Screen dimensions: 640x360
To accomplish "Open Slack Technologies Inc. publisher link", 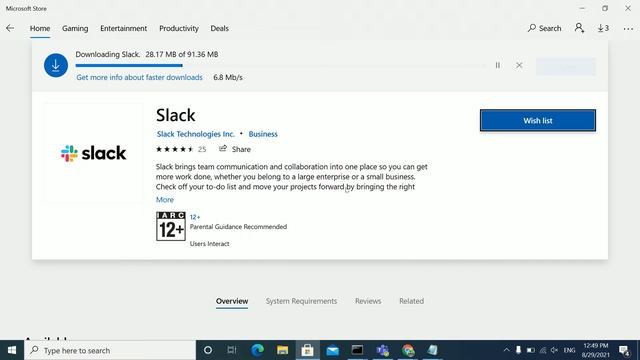I will [x=196, y=134].
